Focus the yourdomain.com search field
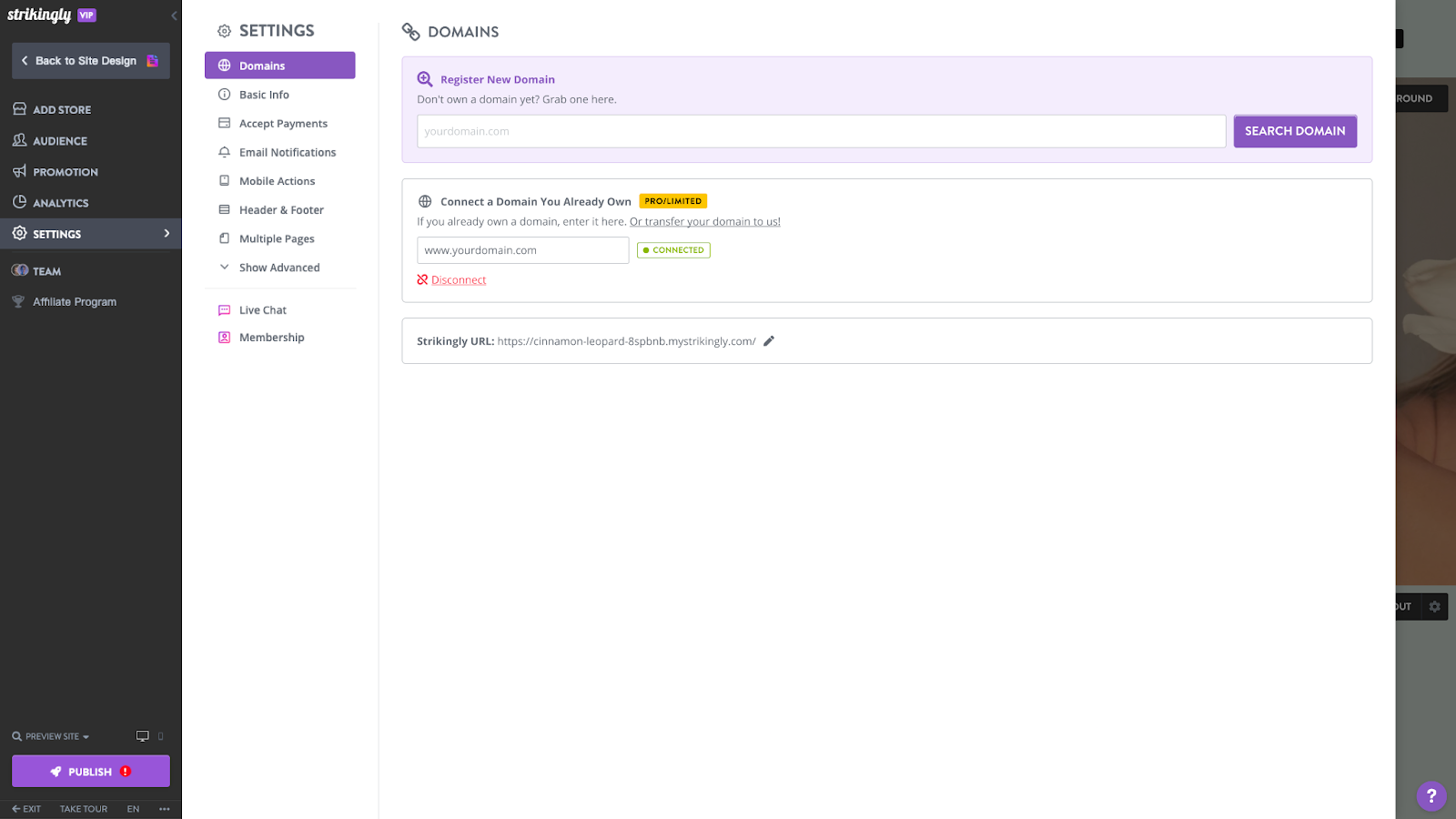 tap(822, 131)
